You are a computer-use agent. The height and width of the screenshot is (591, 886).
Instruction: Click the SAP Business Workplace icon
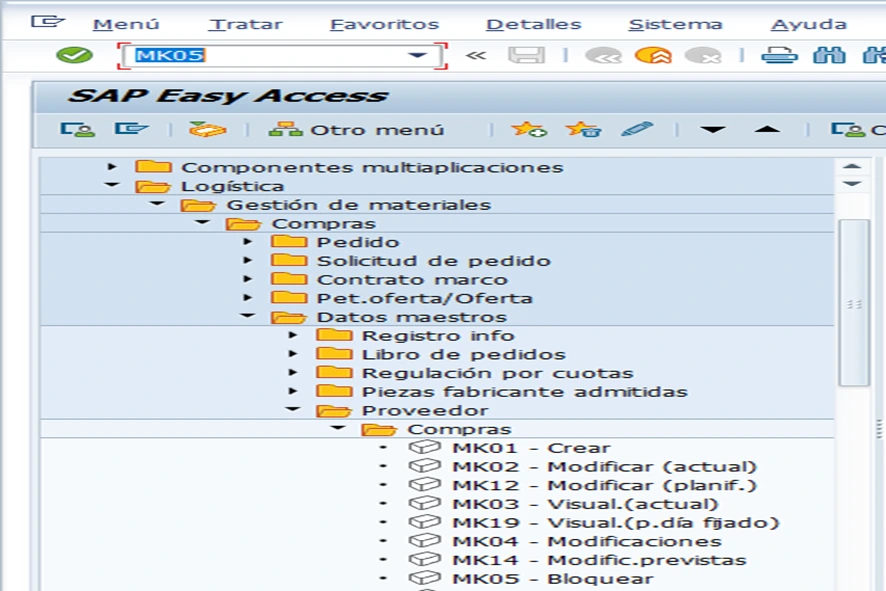coord(207,129)
